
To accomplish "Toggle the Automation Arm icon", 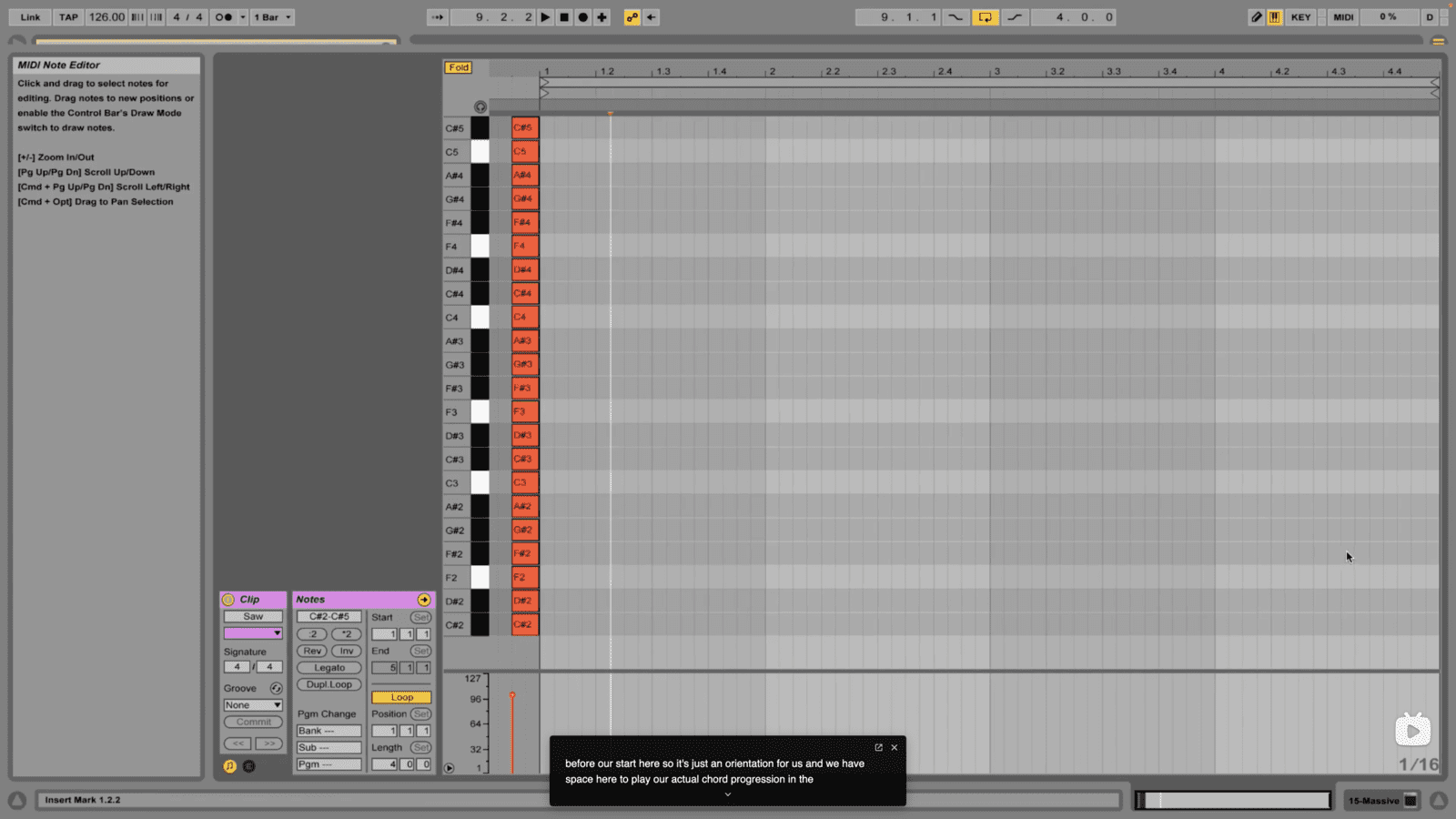I will point(632,17).
